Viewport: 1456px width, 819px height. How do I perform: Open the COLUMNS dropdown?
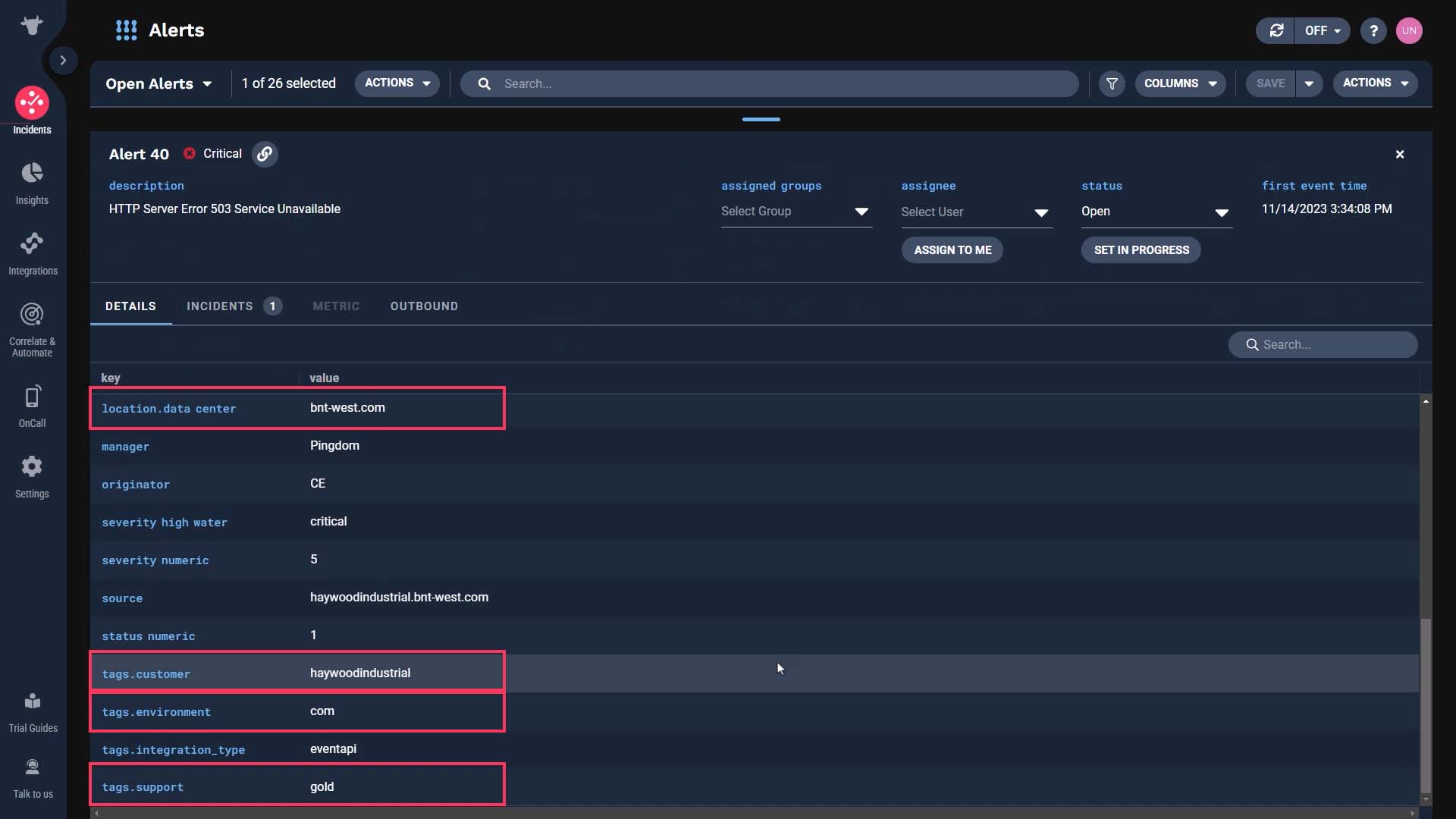tap(1180, 83)
